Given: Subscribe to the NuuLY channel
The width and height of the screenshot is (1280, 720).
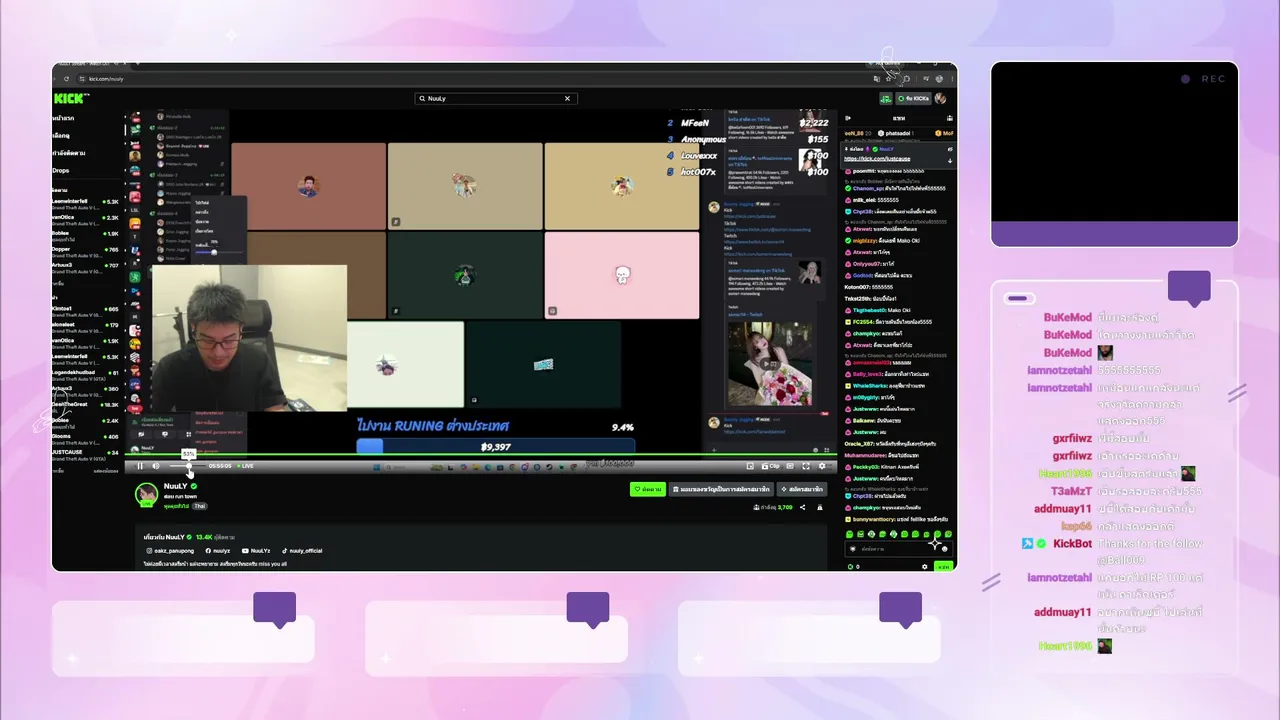Looking at the screenshot, I should click(x=802, y=489).
